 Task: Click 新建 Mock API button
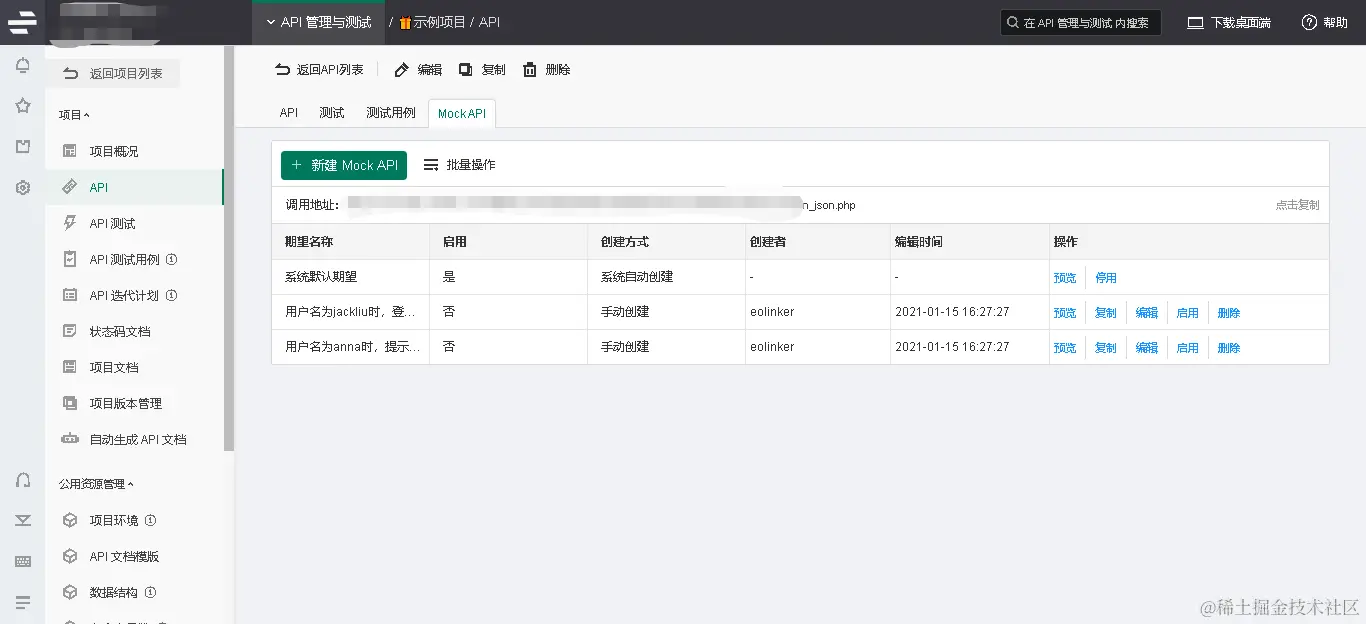coord(344,165)
